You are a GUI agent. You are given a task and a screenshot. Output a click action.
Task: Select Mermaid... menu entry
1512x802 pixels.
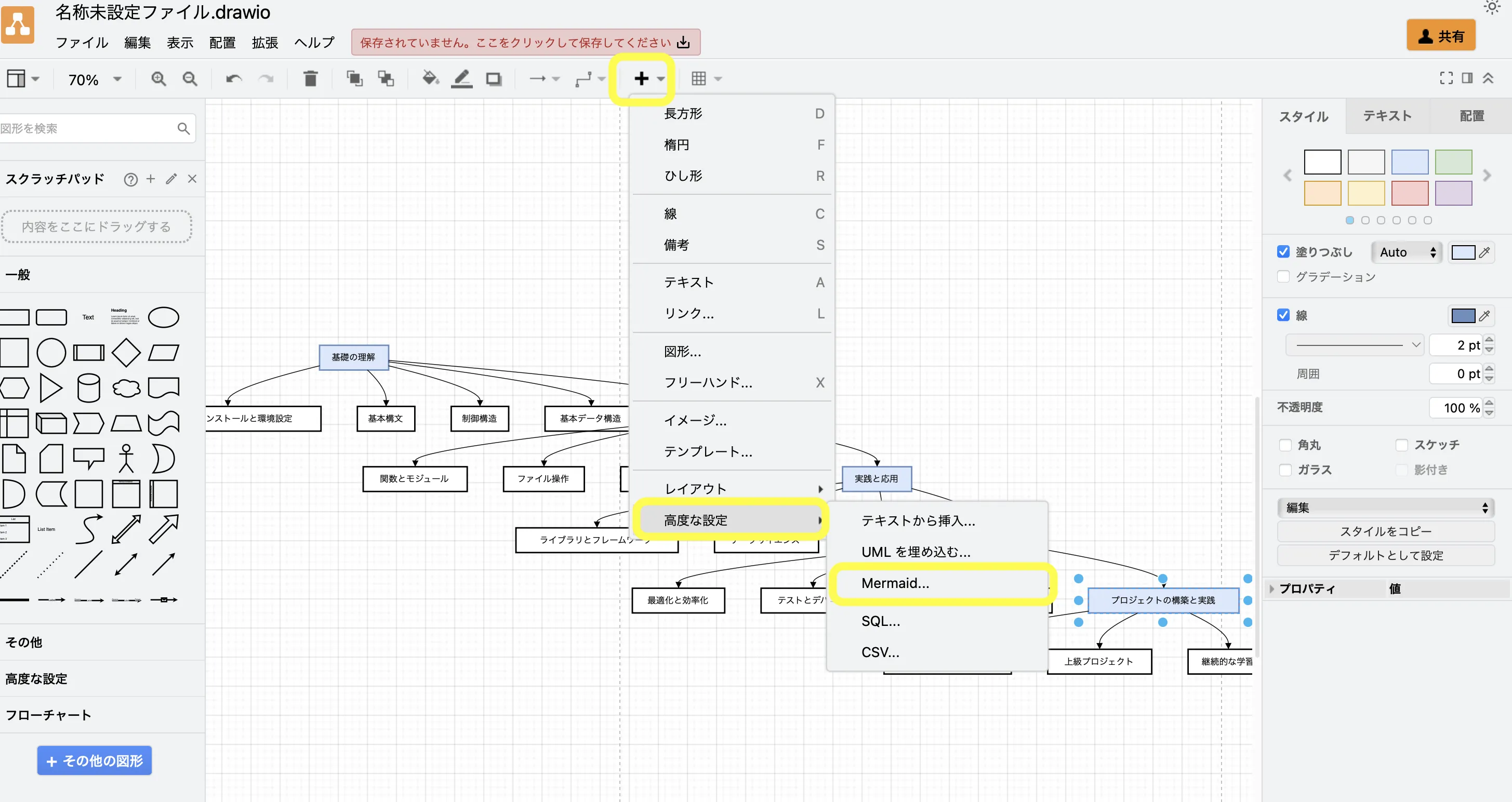pyautogui.click(x=938, y=583)
